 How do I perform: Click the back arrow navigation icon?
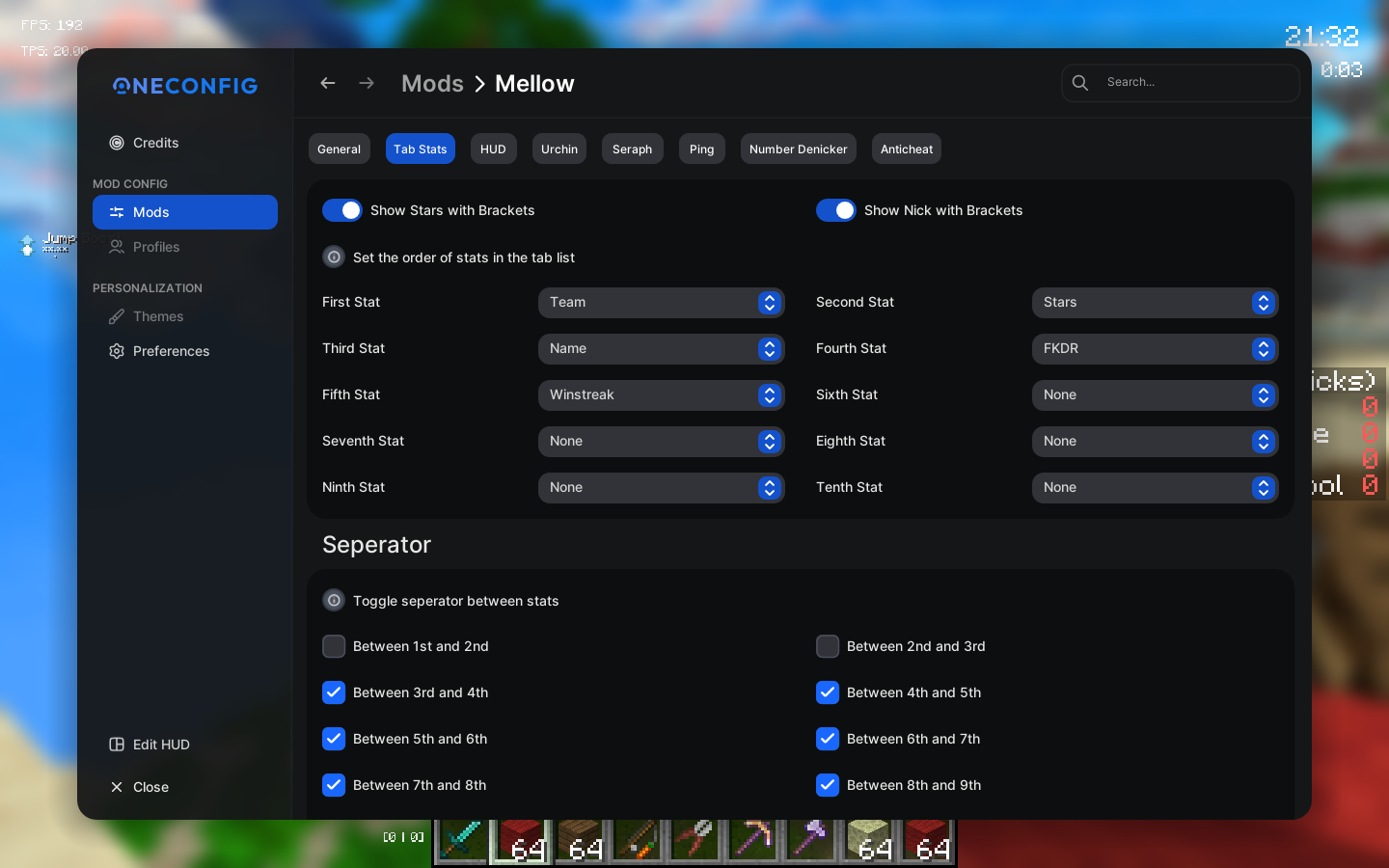(x=328, y=83)
